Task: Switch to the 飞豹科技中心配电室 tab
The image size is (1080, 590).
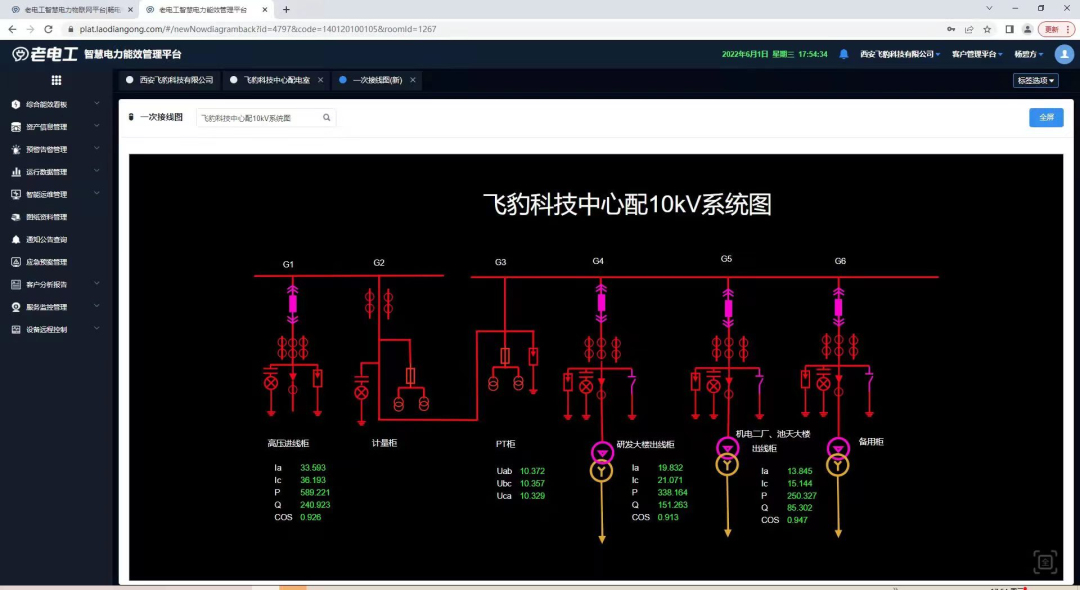Action: point(276,81)
